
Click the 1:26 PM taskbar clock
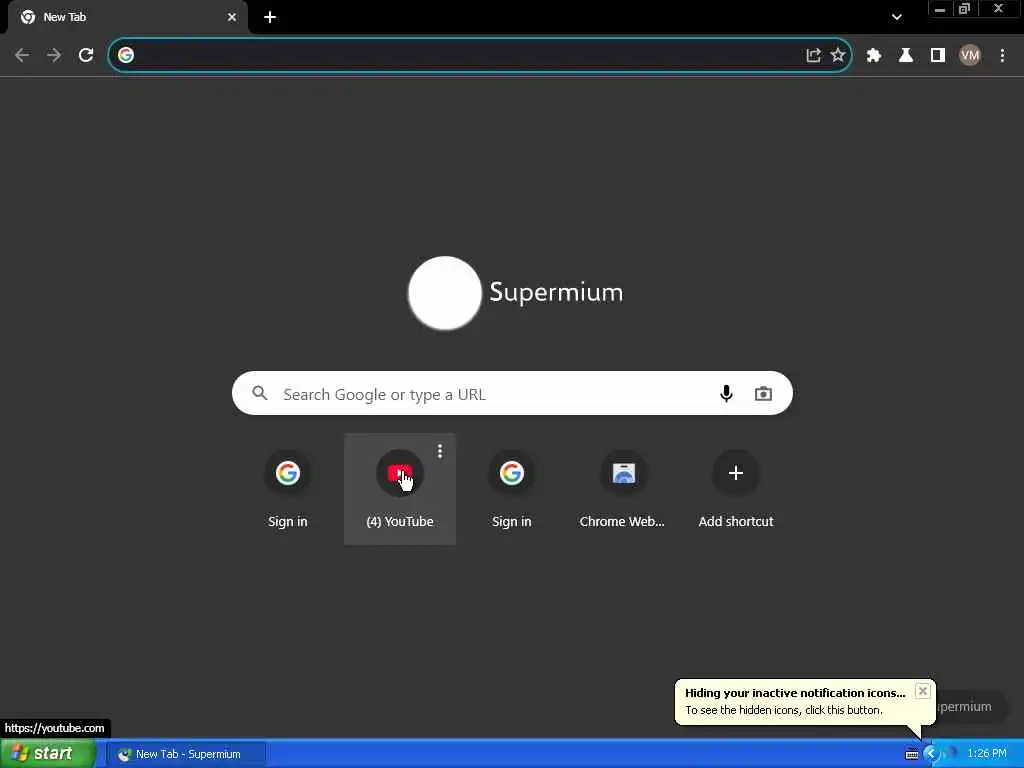987,754
